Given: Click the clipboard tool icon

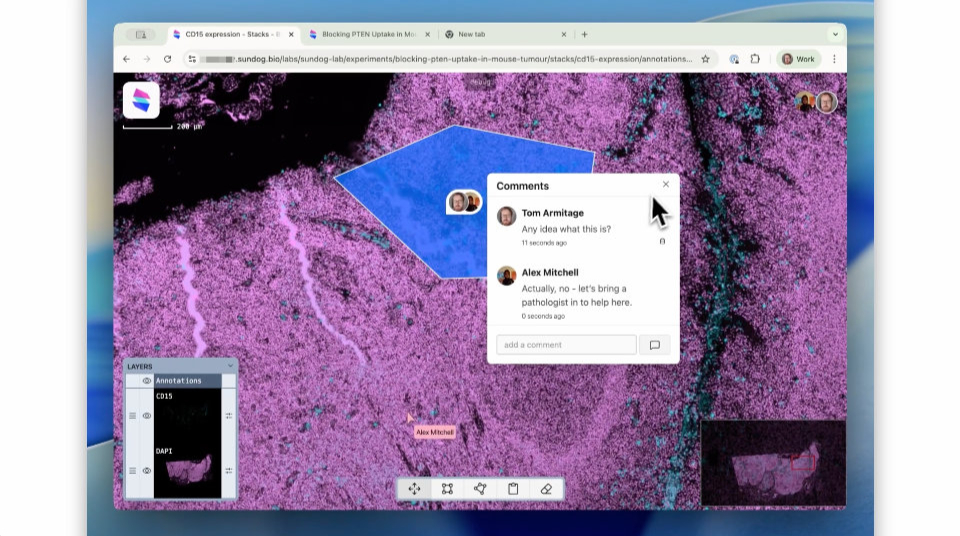Looking at the screenshot, I should (513, 489).
